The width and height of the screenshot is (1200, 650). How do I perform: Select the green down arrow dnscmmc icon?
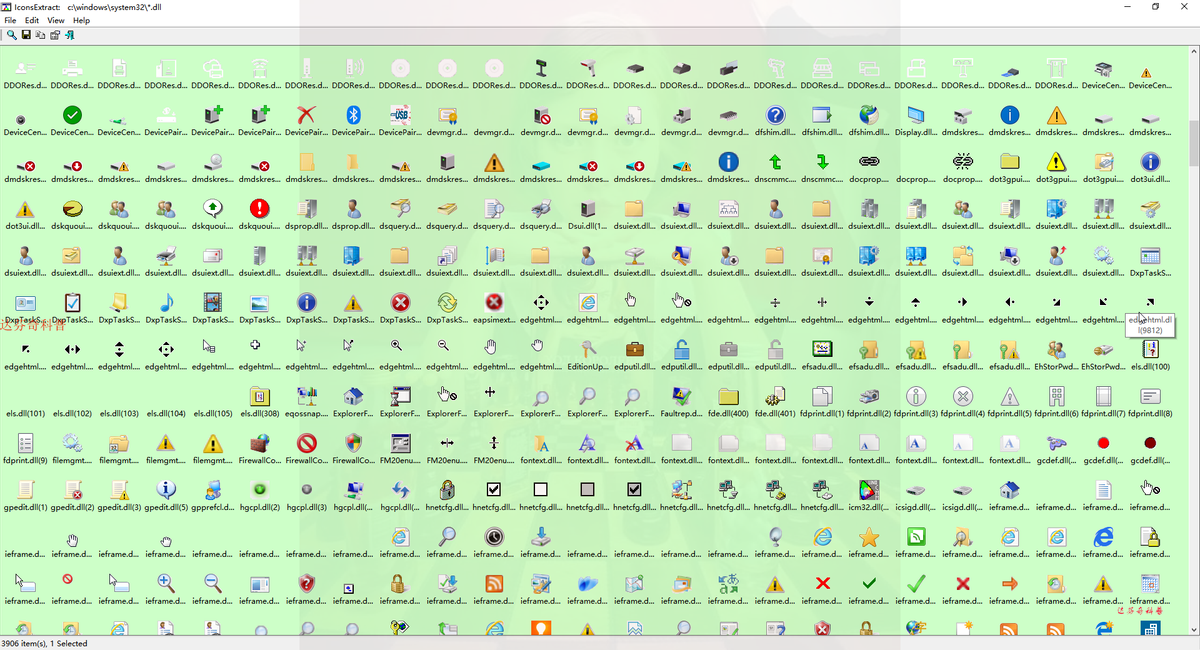(x=822, y=162)
